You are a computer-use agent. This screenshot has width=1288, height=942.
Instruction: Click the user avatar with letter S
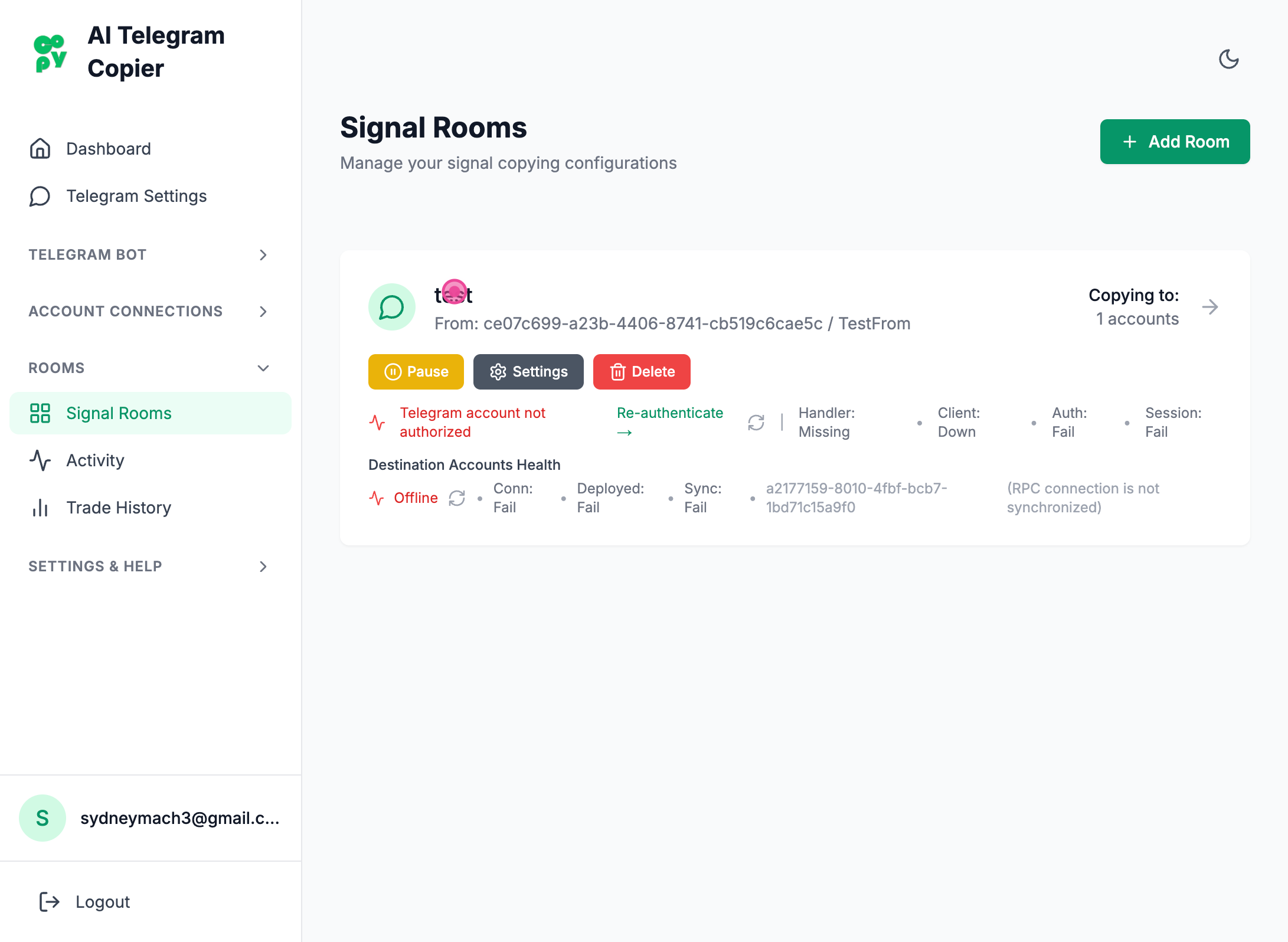click(x=43, y=818)
